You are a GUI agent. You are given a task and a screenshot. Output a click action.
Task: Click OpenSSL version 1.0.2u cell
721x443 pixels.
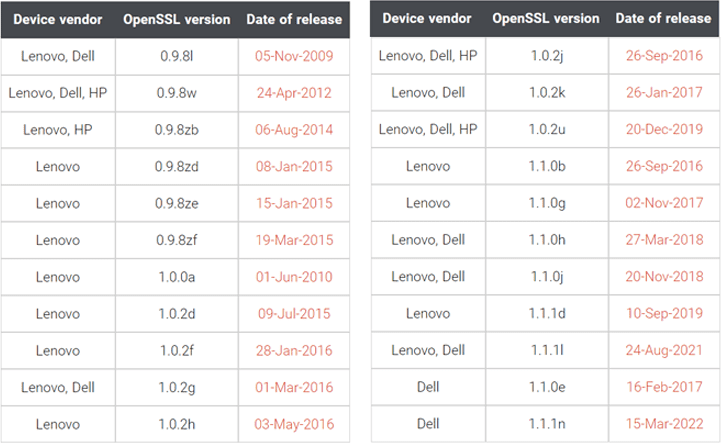tap(550, 129)
